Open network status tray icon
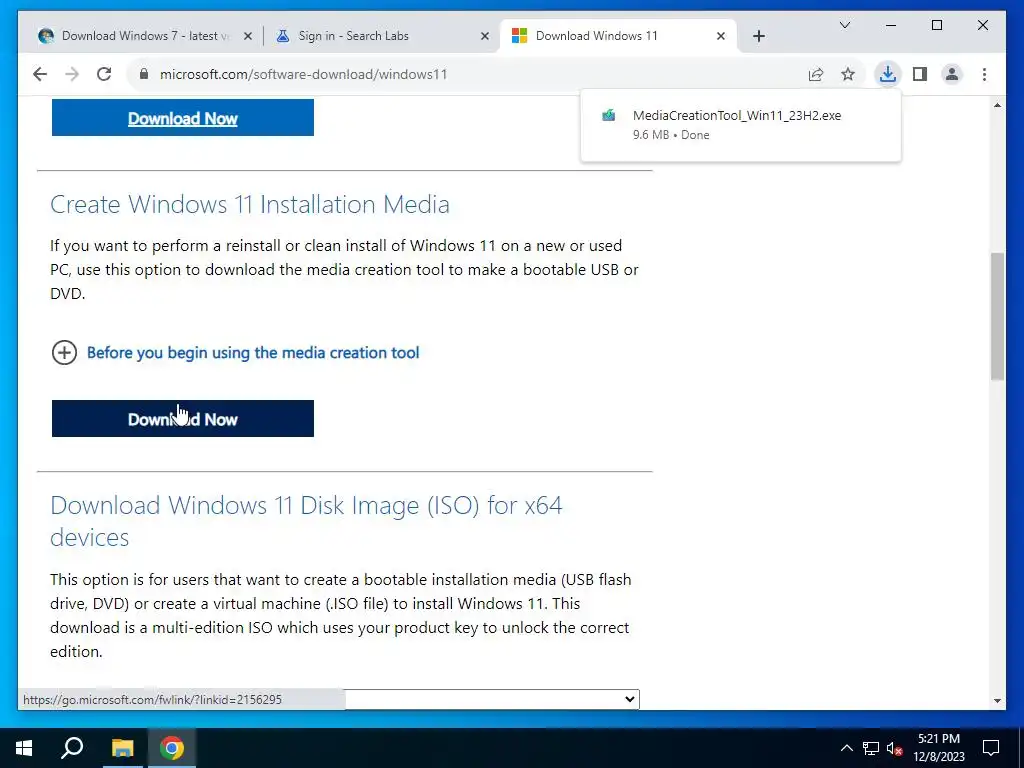This screenshot has width=1024, height=768. click(871, 748)
